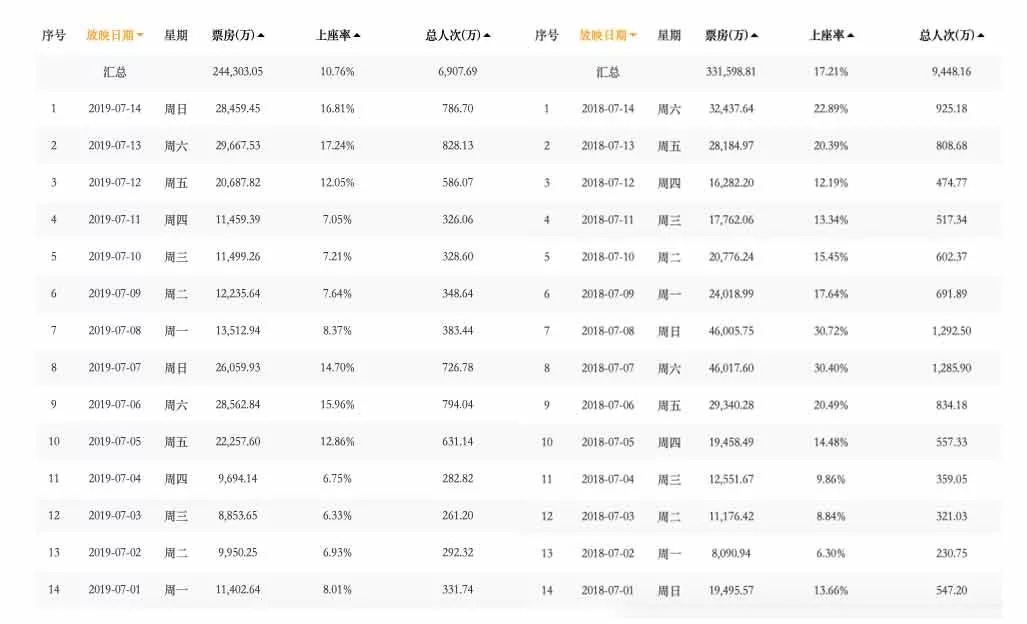Image resolution: width=1027 pixels, height=624 pixels.
Task: Select attendance value 547.20
Action: (x=951, y=590)
